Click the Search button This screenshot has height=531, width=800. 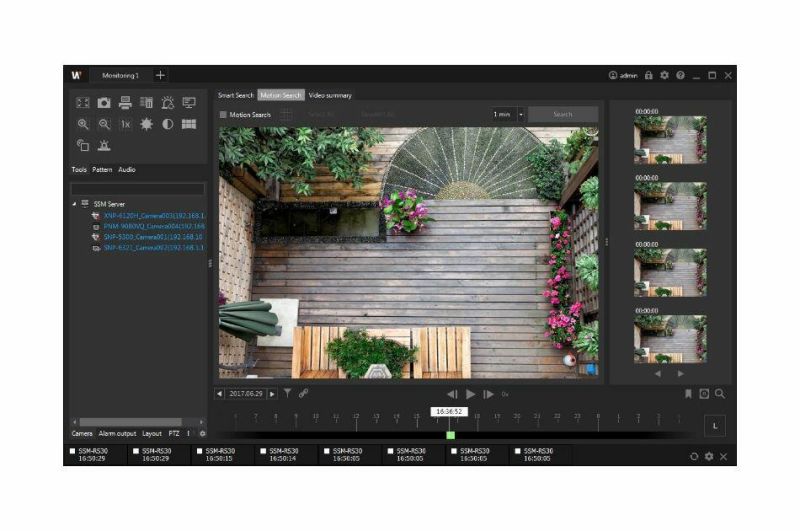click(563, 114)
